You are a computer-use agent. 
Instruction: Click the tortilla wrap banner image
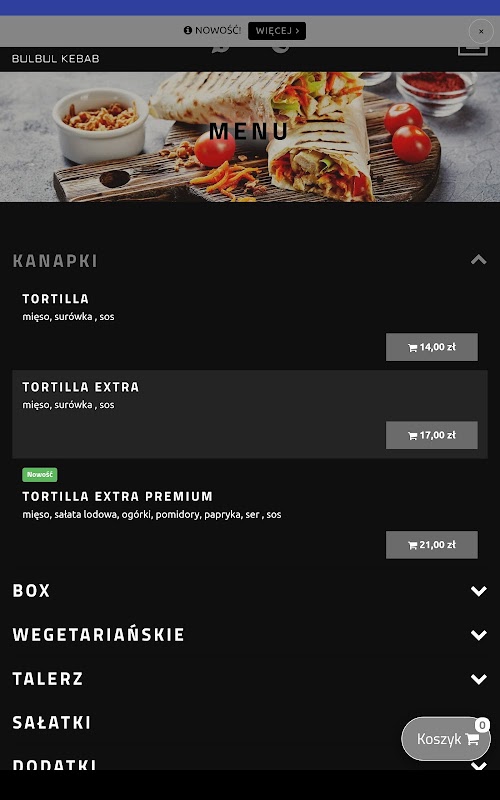(250, 137)
